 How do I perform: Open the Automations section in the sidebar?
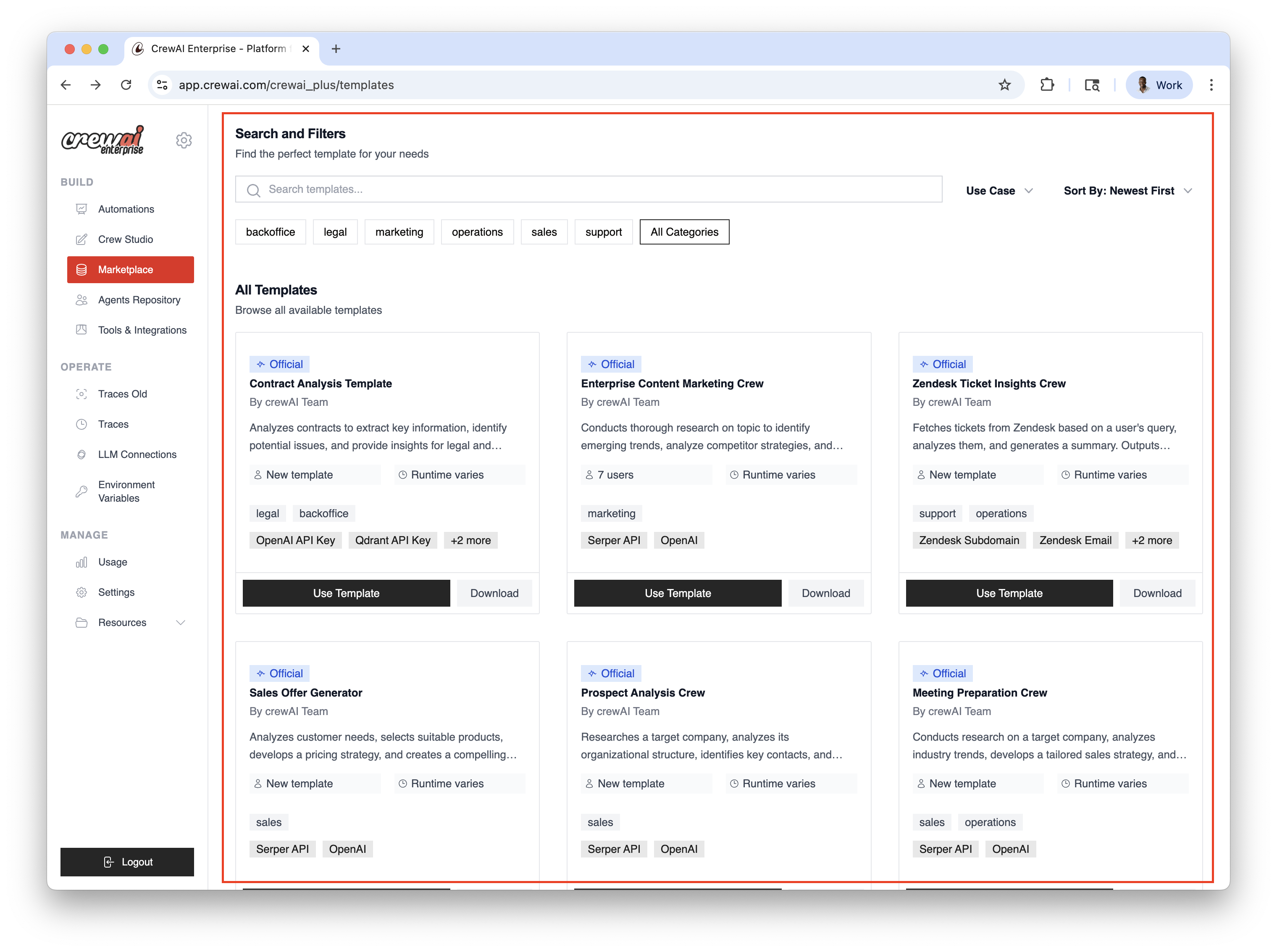click(x=126, y=209)
